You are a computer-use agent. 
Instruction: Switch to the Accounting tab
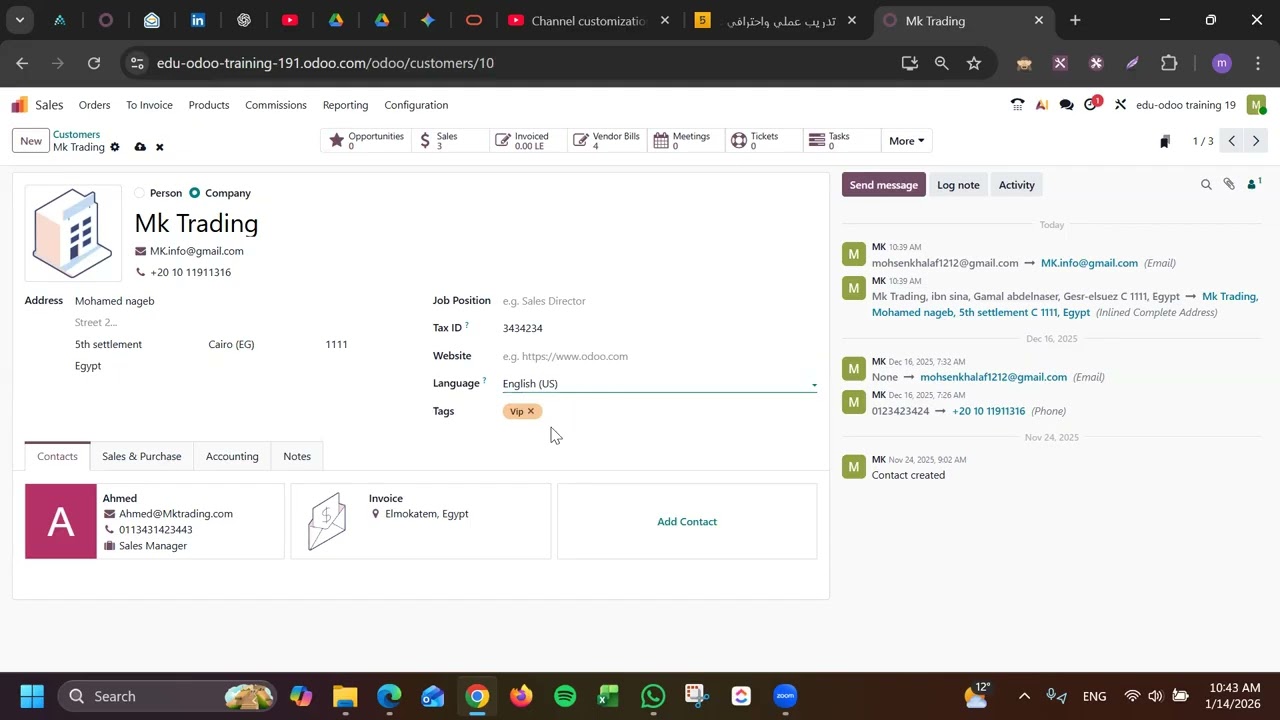tap(232, 456)
